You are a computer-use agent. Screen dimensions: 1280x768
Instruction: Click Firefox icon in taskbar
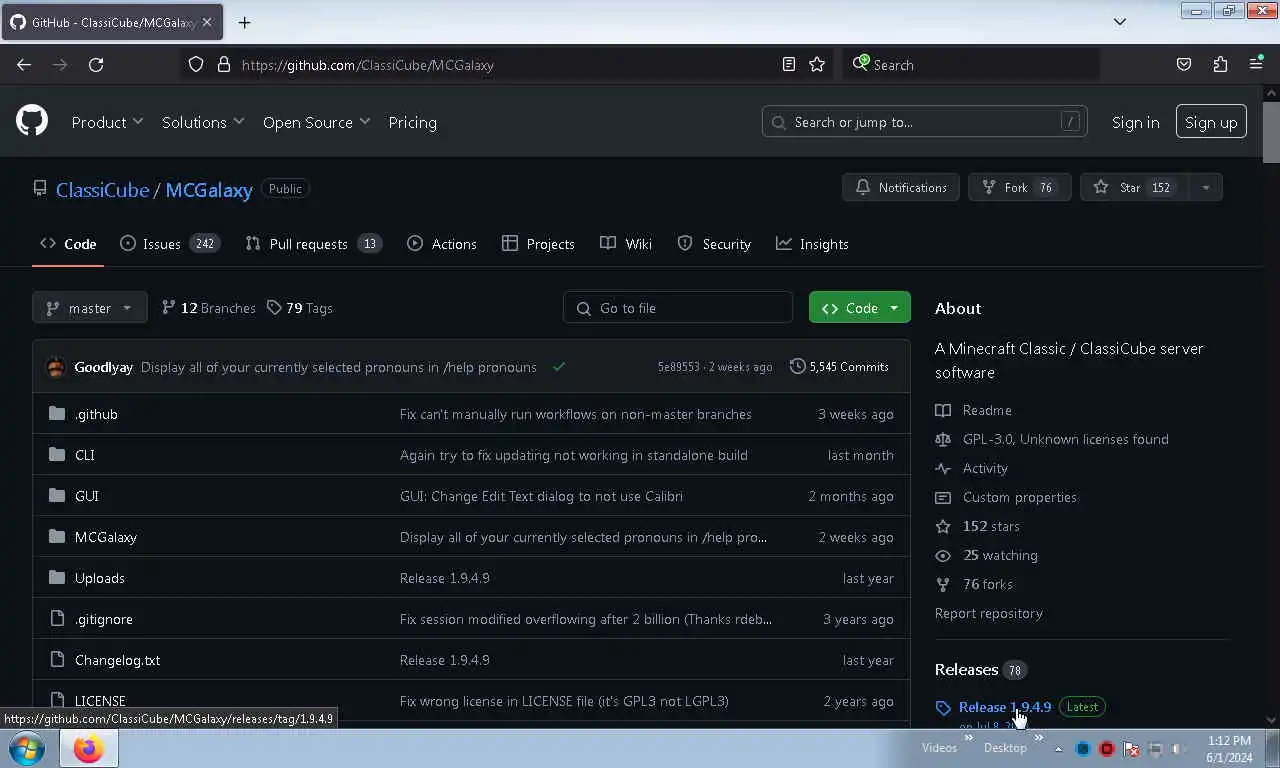(x=88, y=748)
